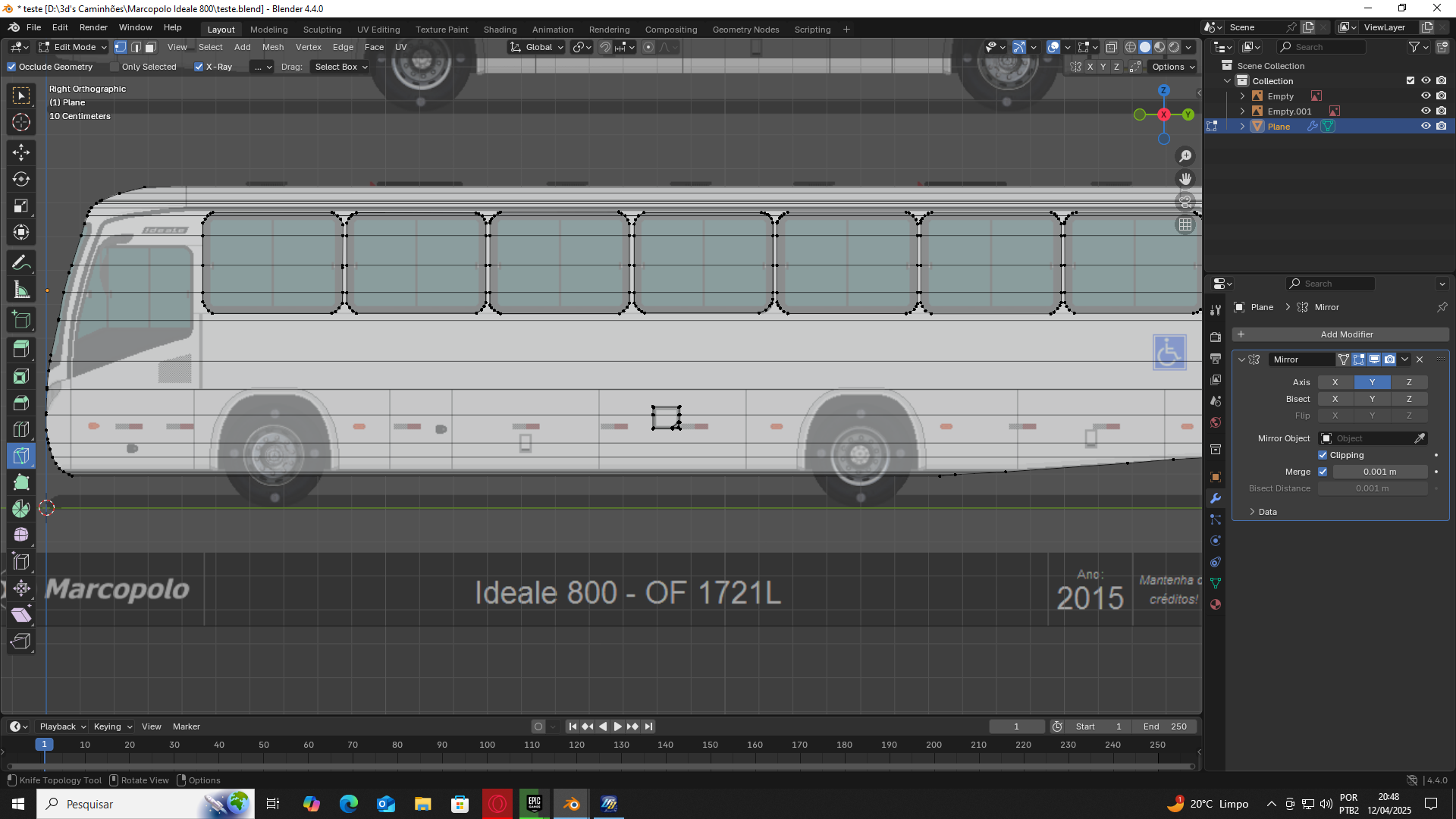
Task: Select the Rotate tool
Action: [x=21, y=179]
